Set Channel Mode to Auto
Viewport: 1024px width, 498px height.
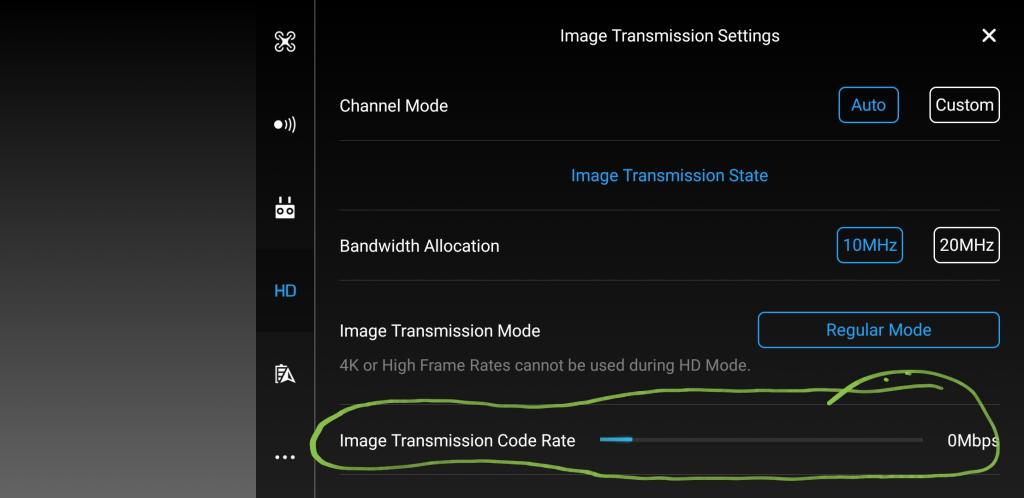[868, 105]
